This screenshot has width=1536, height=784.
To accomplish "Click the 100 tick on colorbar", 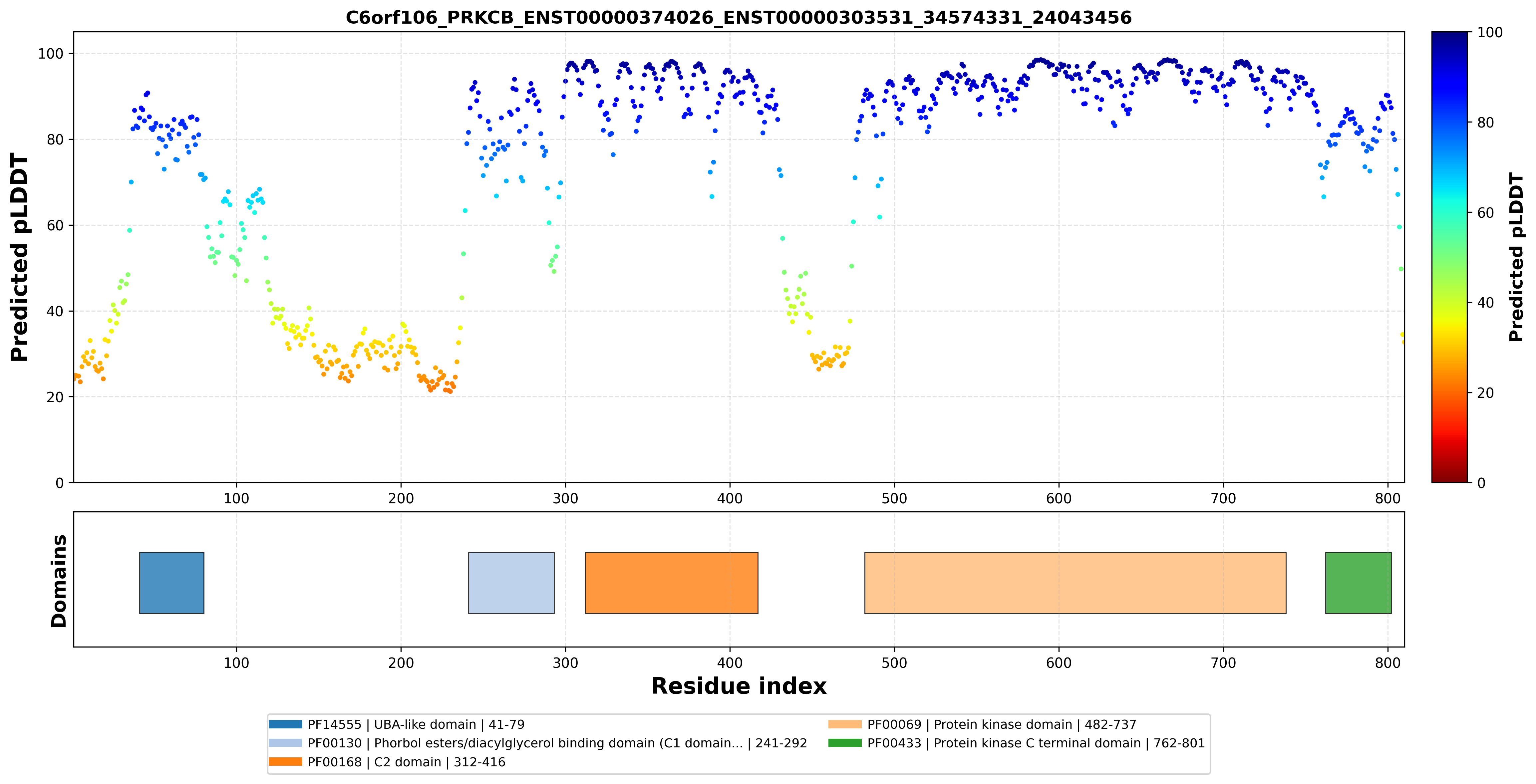I will point(1489,32).
